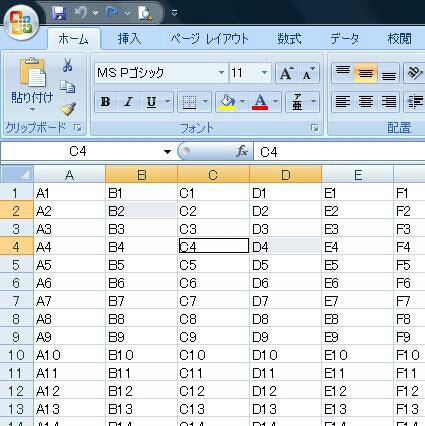Change text orientation icon
Image resolution: width=425 pixels, height=426 pixels.
point(414,73)
